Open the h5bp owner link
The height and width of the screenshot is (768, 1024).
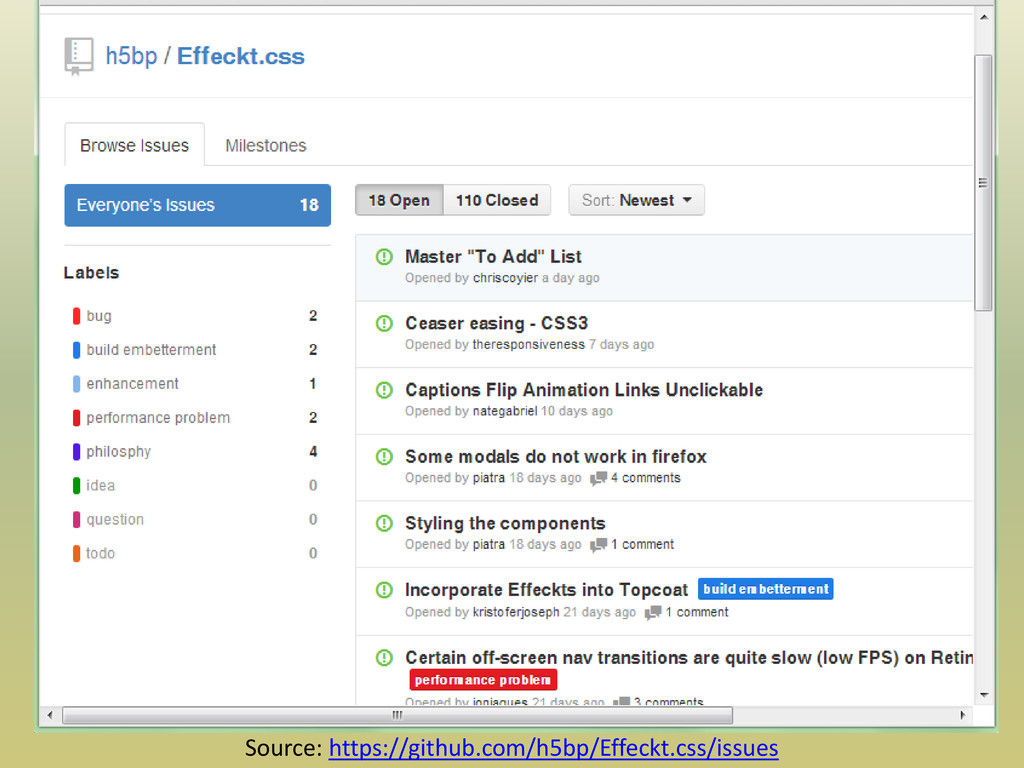(131, 56)
